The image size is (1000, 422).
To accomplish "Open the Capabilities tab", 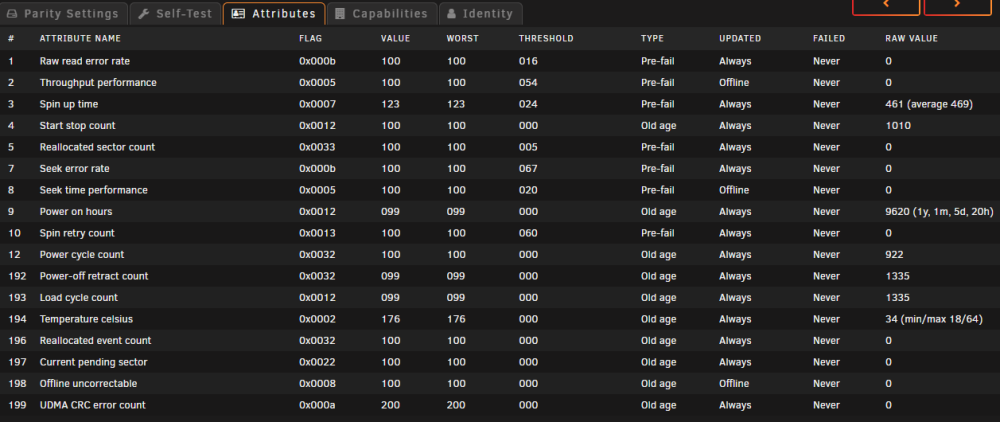I will tap(381, 13).
